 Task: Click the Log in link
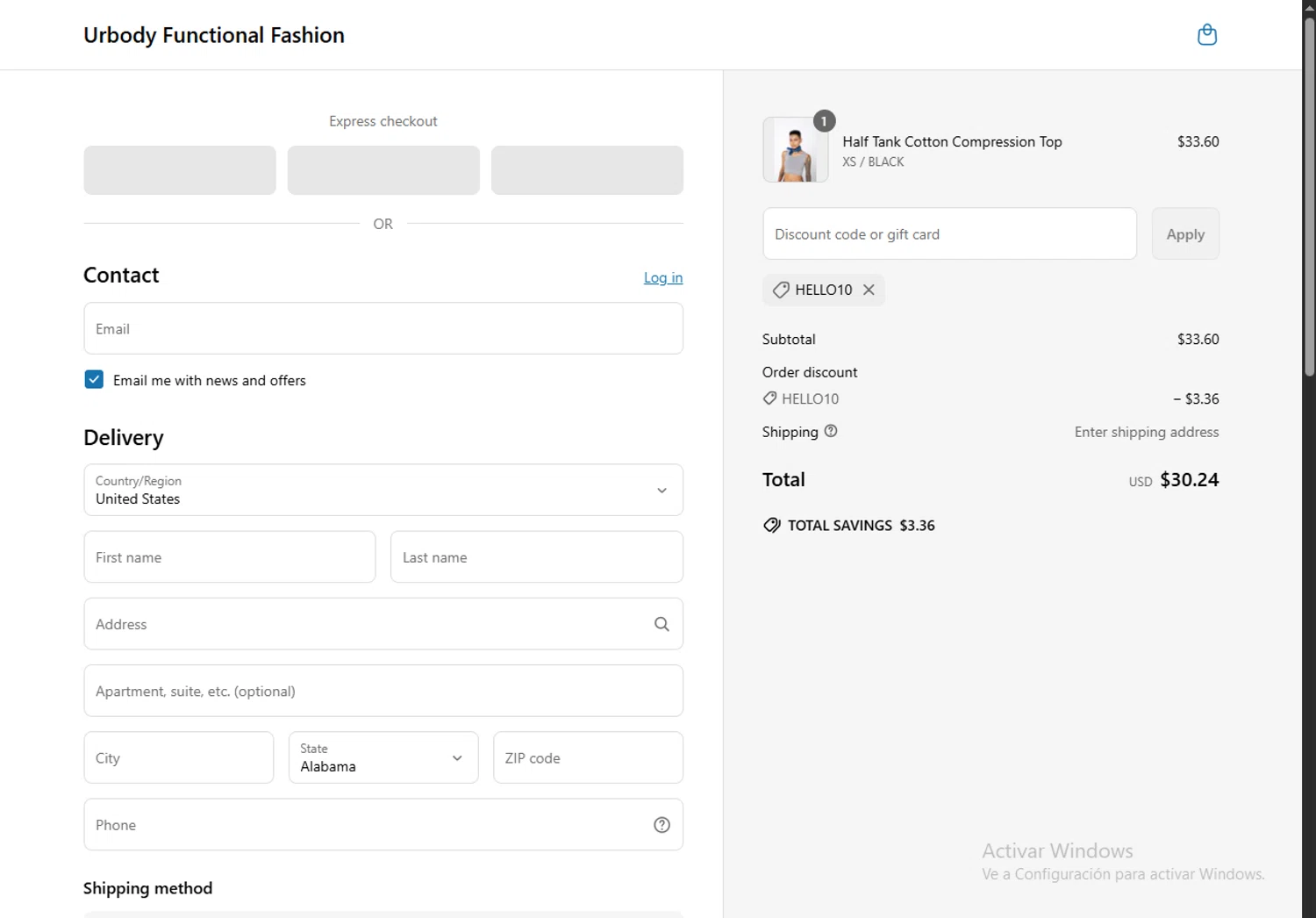663,277
